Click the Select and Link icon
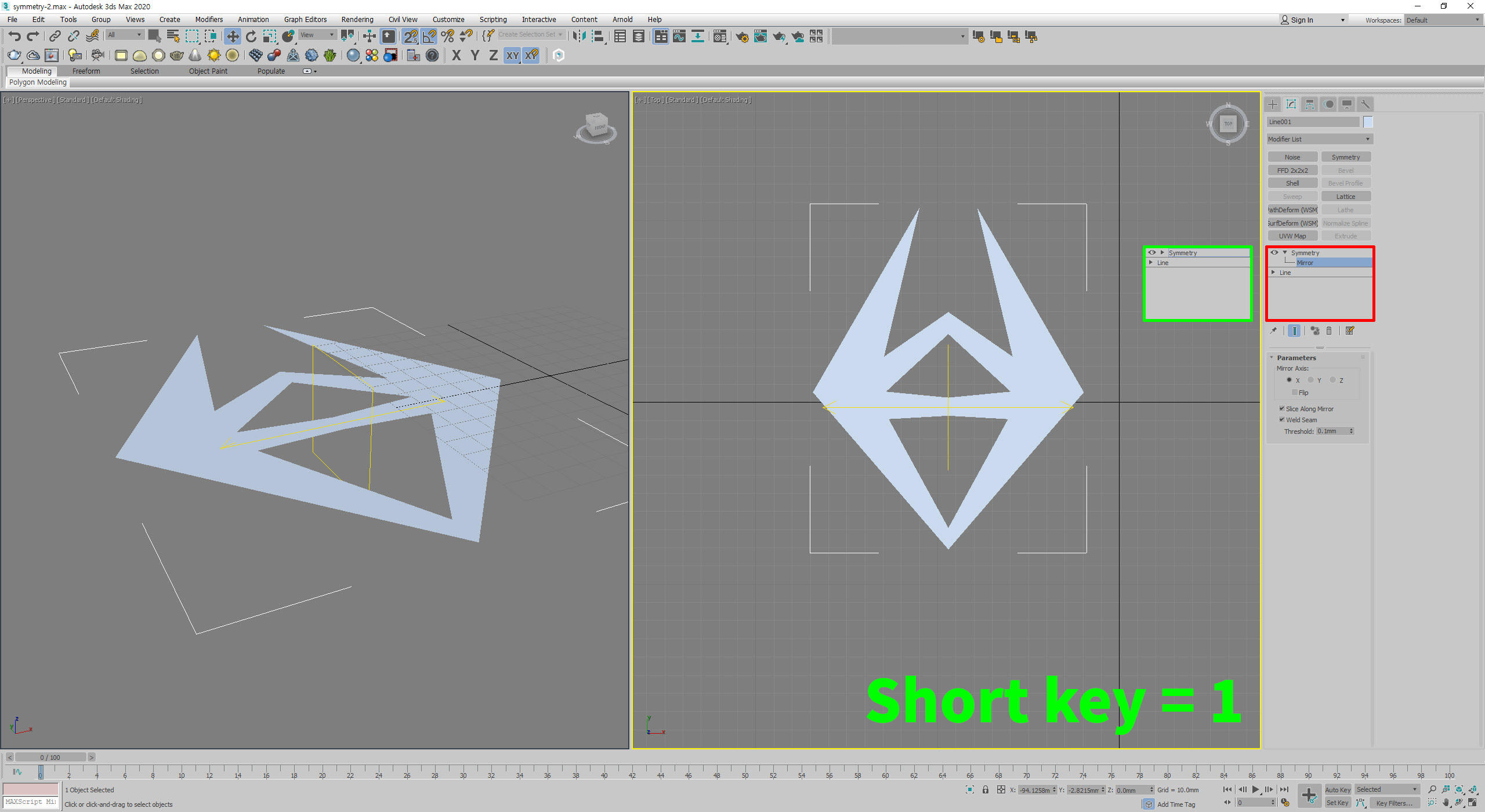 click(x=55, y=37)
